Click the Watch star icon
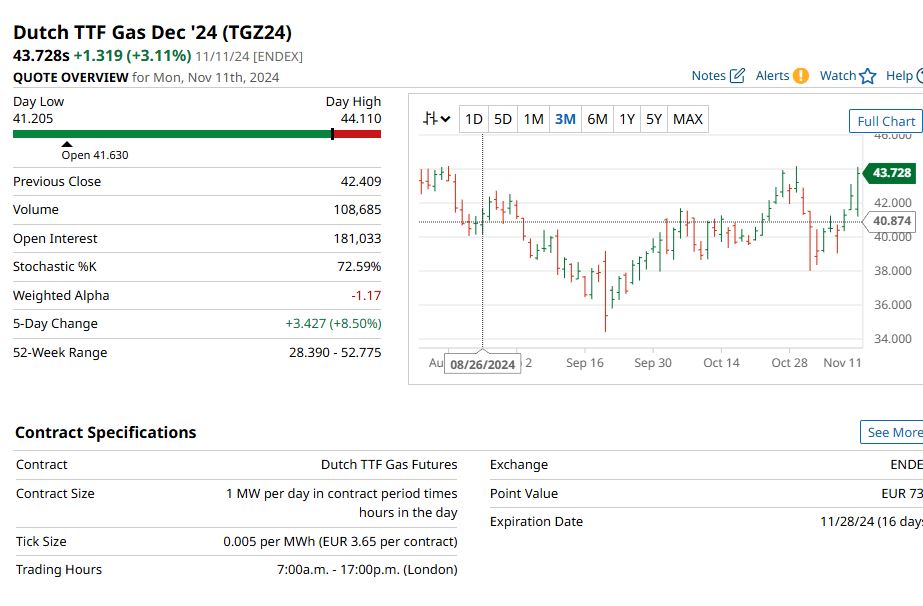Screen dimensions: 923x606 [867, 76]
